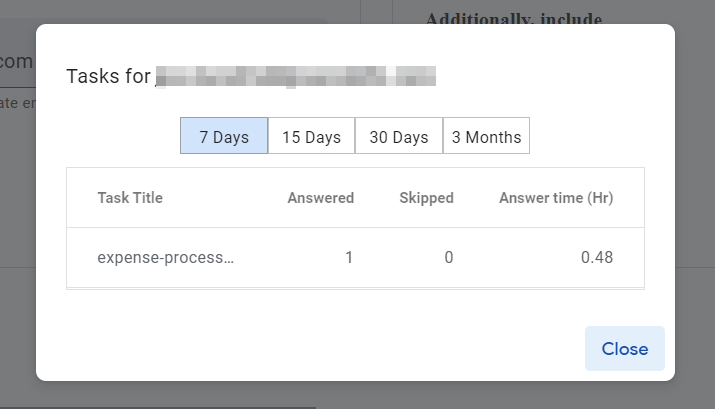
Task: Sort by the Answered column header
Action: [x=320, y=198]
